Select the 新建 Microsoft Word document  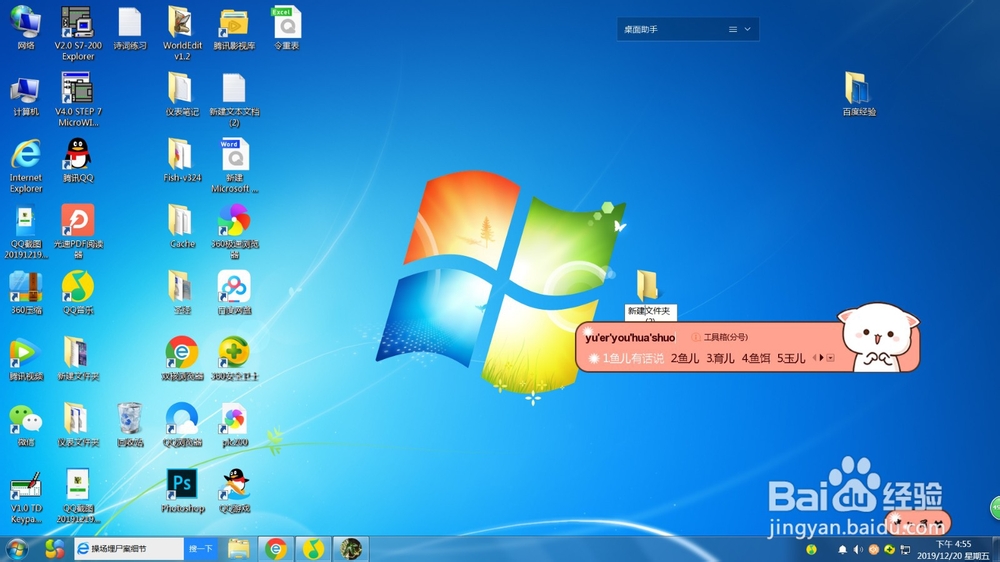point(234,166)
